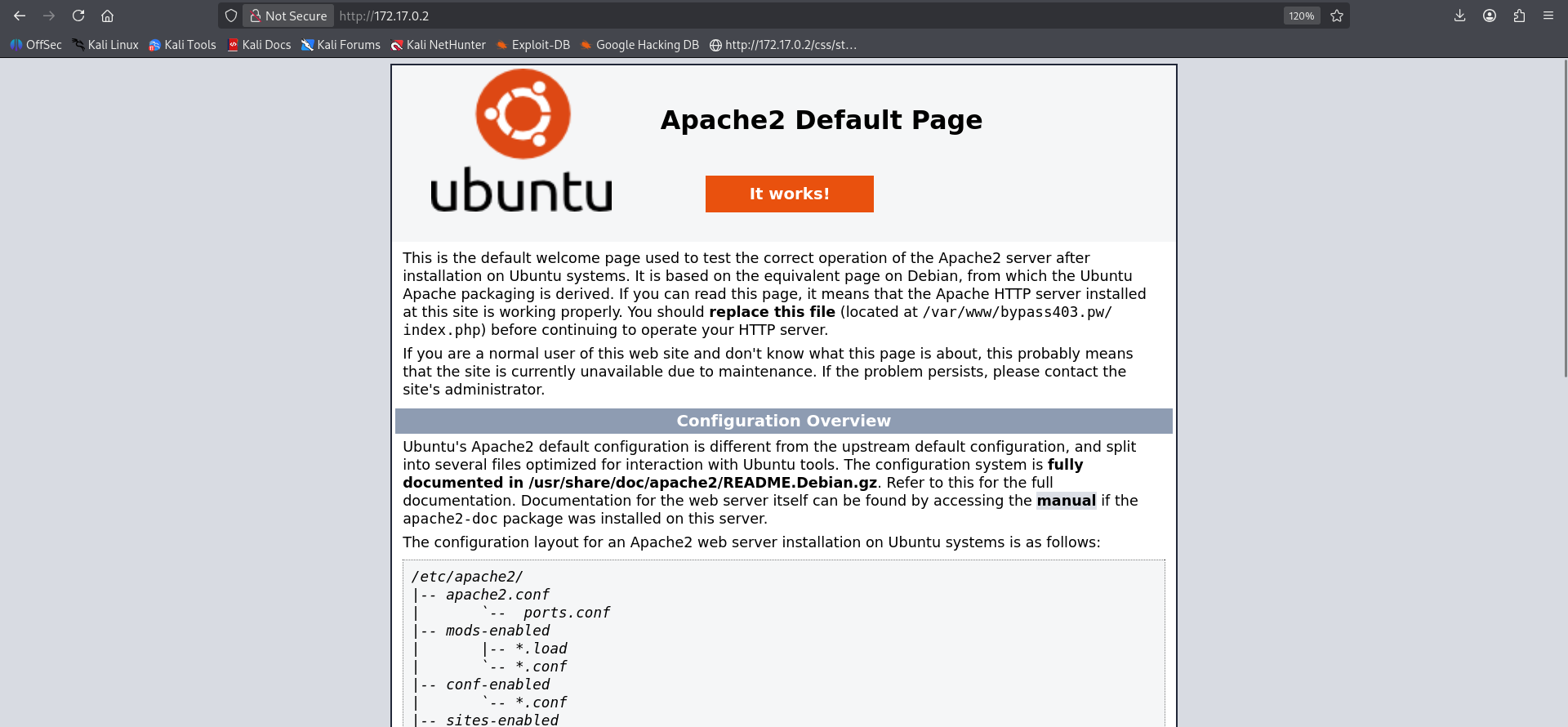The image size is (1568, 727).
Task: Reload the current page
Action: [78, 16]
